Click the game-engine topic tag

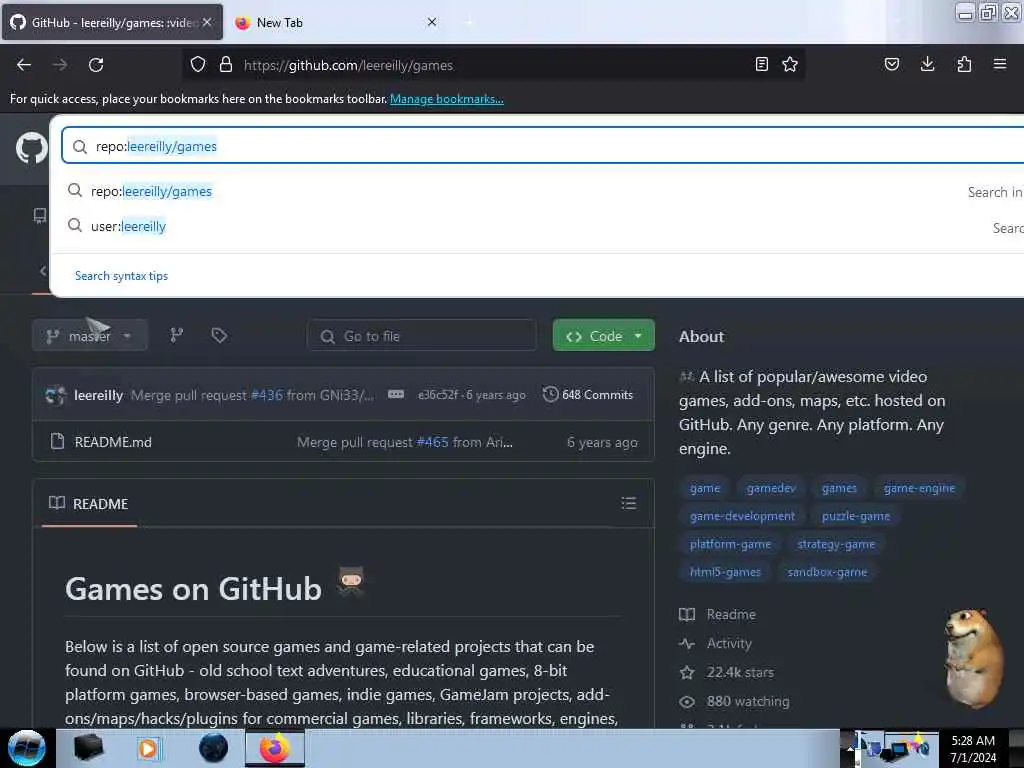pyautogui.click(x=920, y=488)
